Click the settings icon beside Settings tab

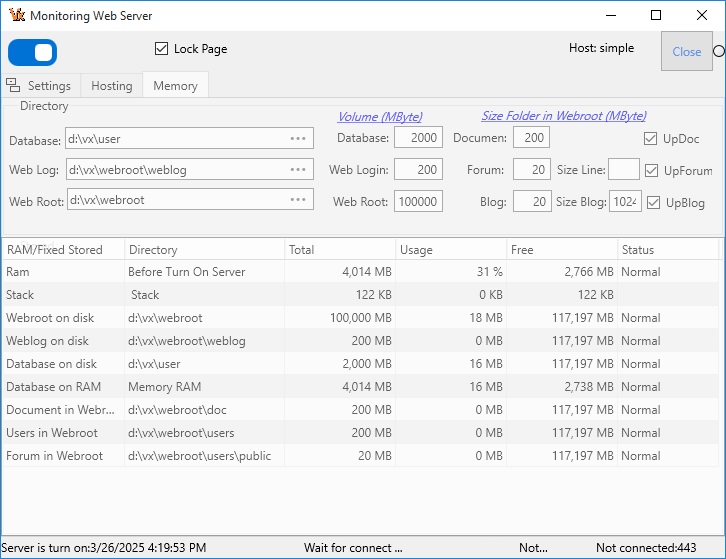(x=13, y=85)
